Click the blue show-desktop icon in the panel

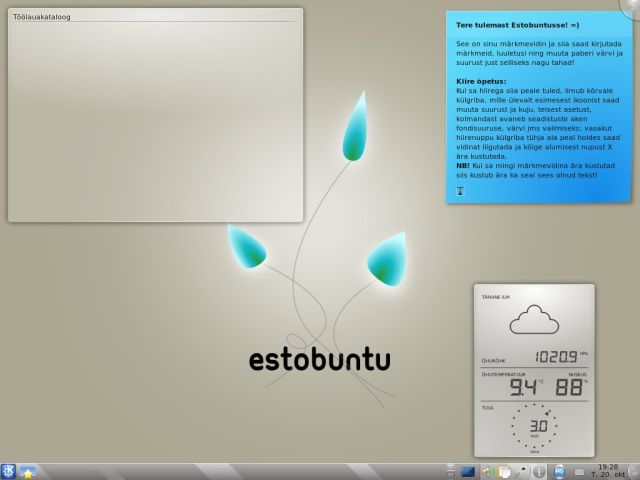[x=468, y=472]
